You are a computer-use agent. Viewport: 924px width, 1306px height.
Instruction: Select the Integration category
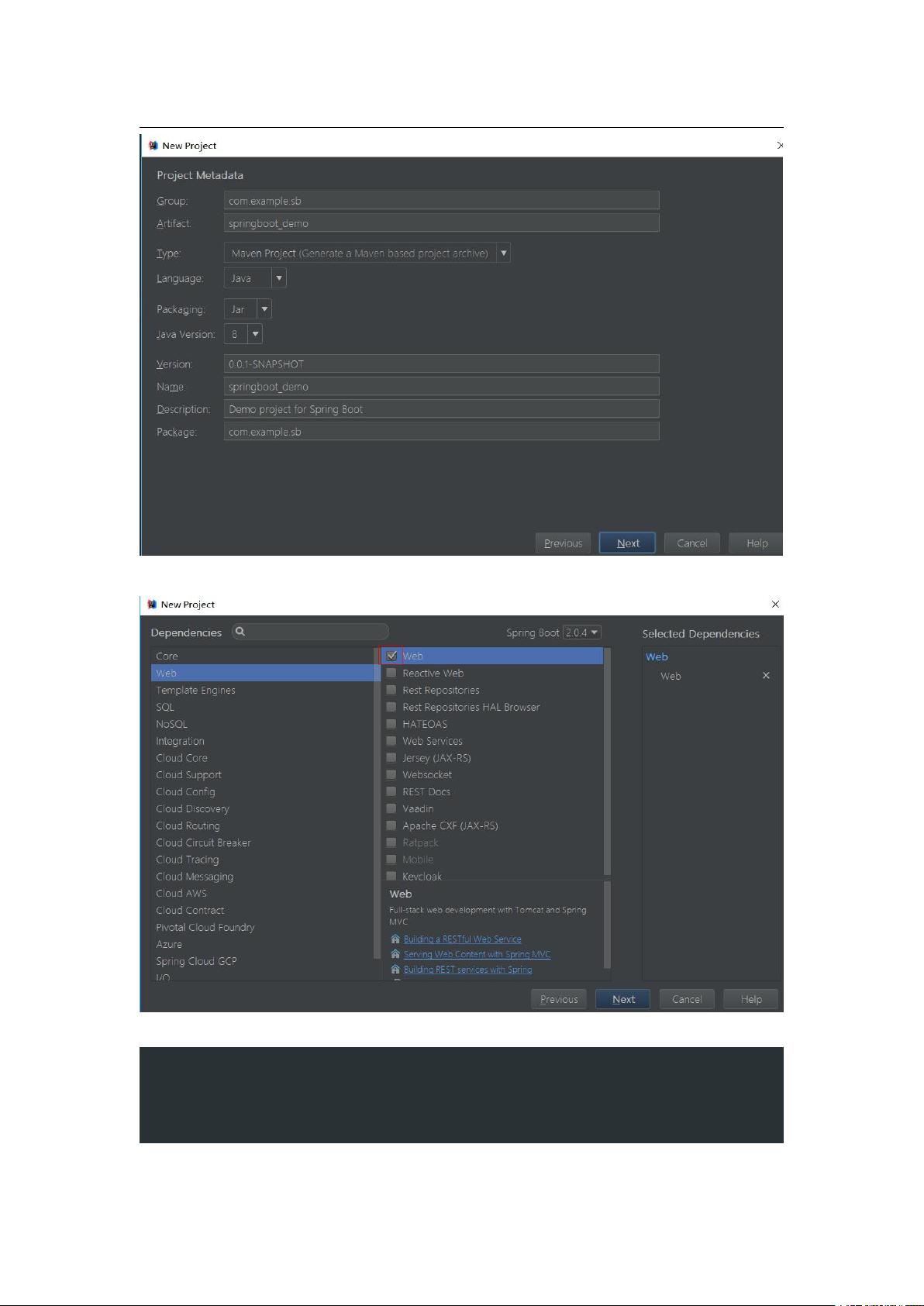[x=262, y=741]
